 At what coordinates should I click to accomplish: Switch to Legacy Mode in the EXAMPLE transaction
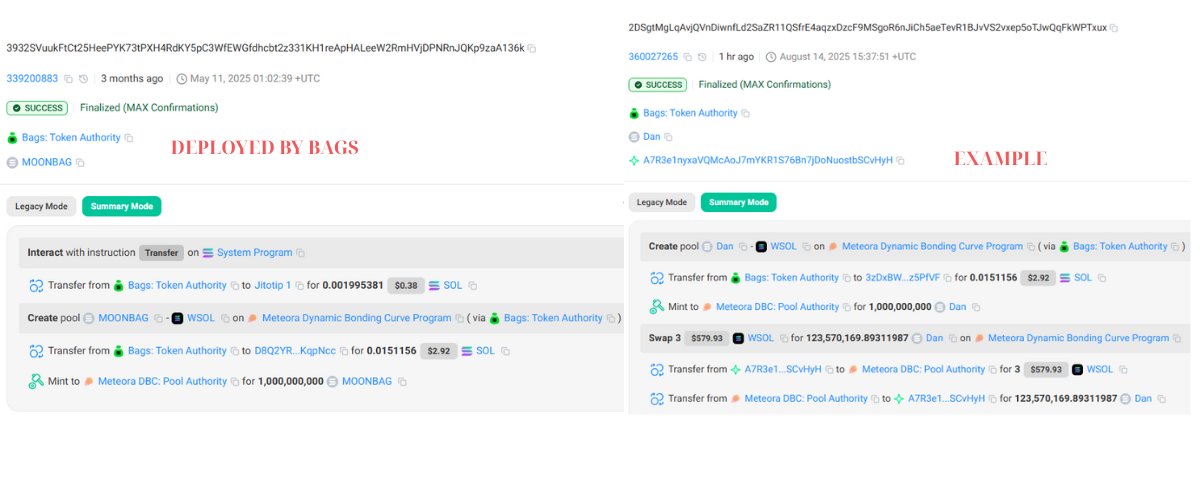661,202
